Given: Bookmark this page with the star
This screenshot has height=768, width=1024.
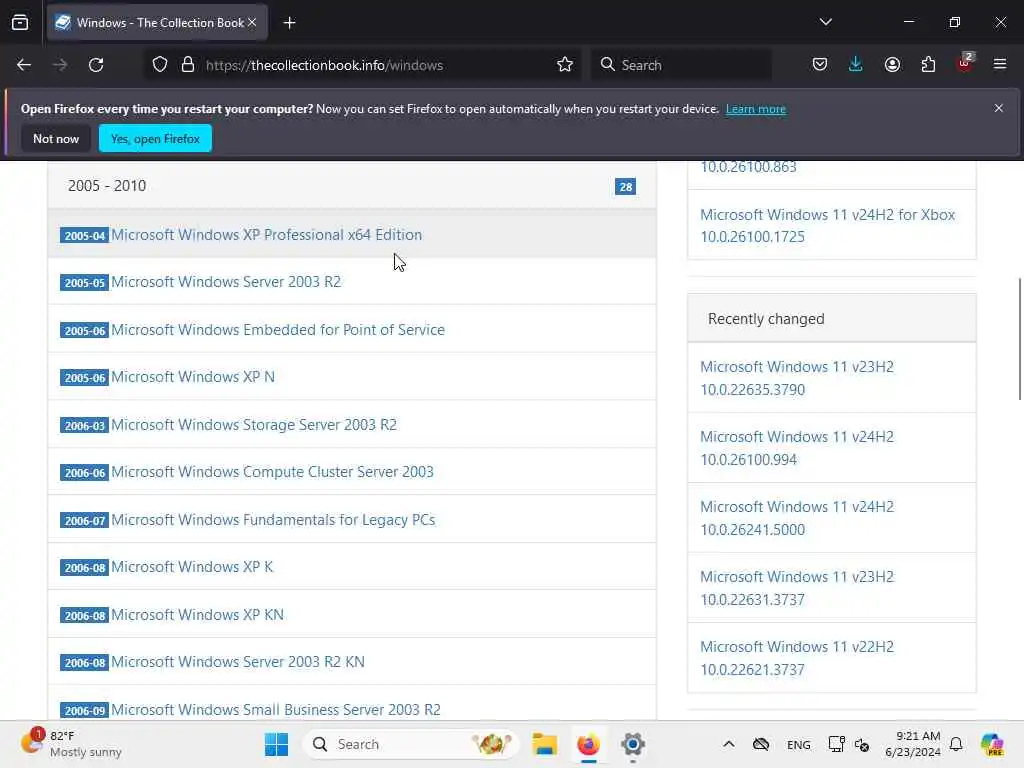Looking at the screenshot, I should point(565,65).
